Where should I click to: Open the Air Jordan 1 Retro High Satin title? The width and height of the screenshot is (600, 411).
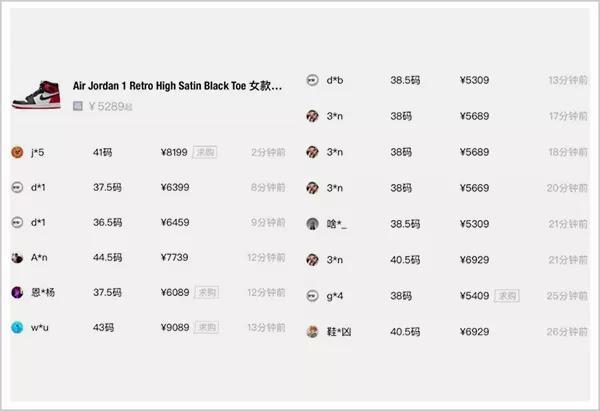click(x=177, y=86)
